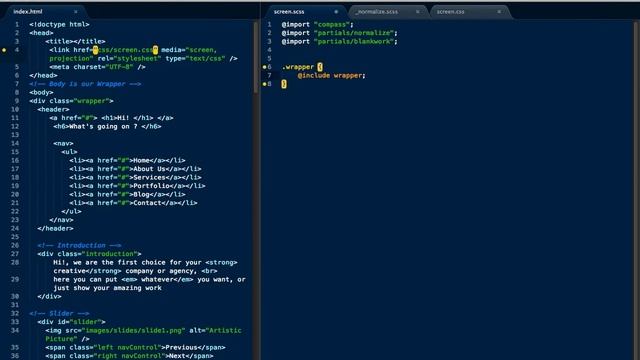
Task: Click the '<h1>Hi! </h1>' line
Action: pyautogui.click(x=111, y=118)
